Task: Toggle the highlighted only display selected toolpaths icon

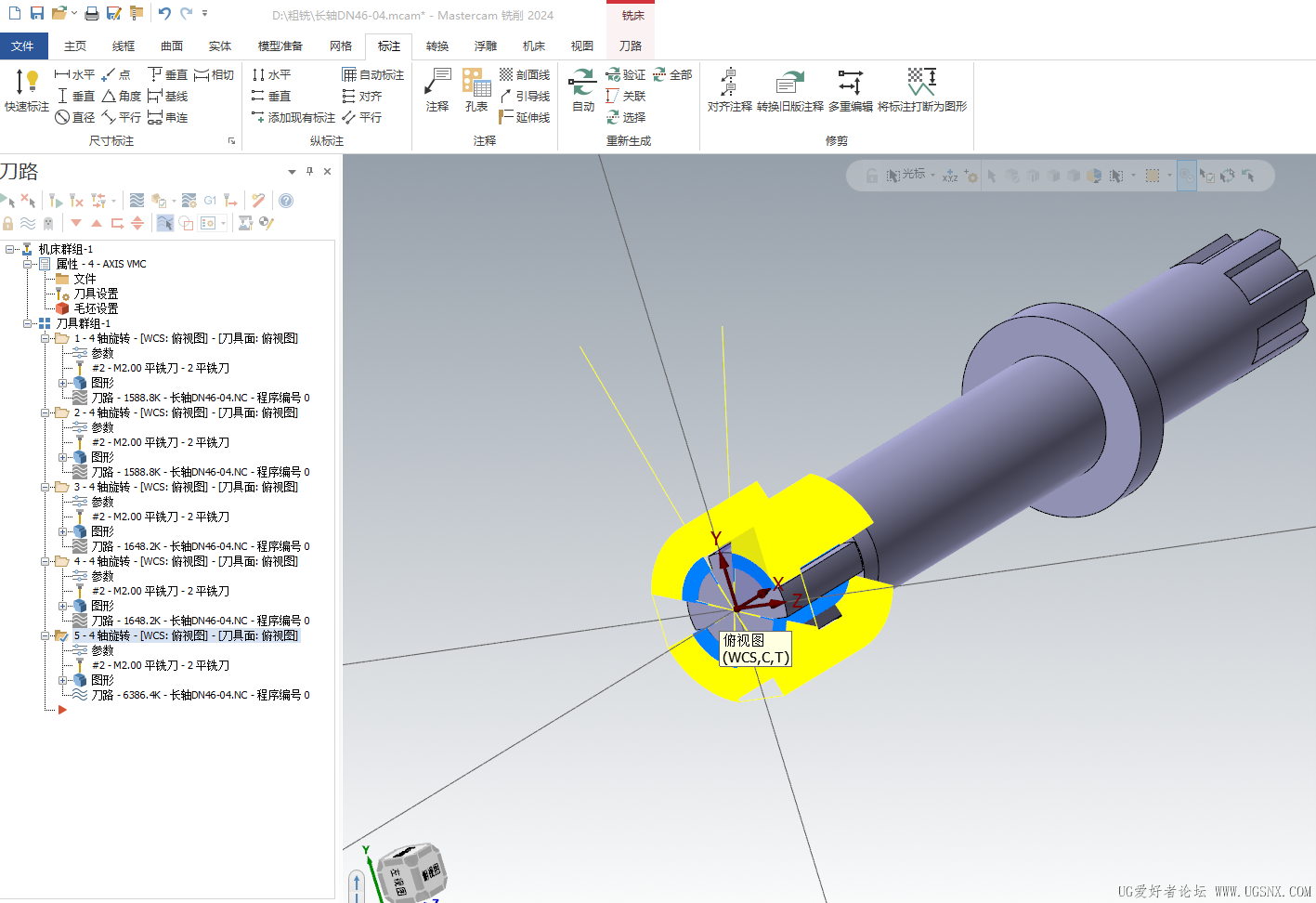Action: pyautogui.click(x=164, y=223)
